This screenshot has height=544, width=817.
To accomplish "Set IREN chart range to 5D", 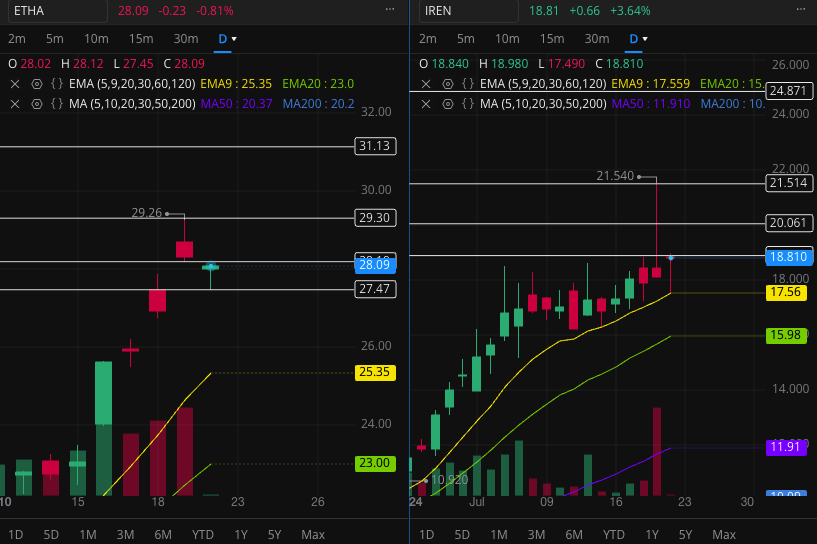I will click(462, 535).
